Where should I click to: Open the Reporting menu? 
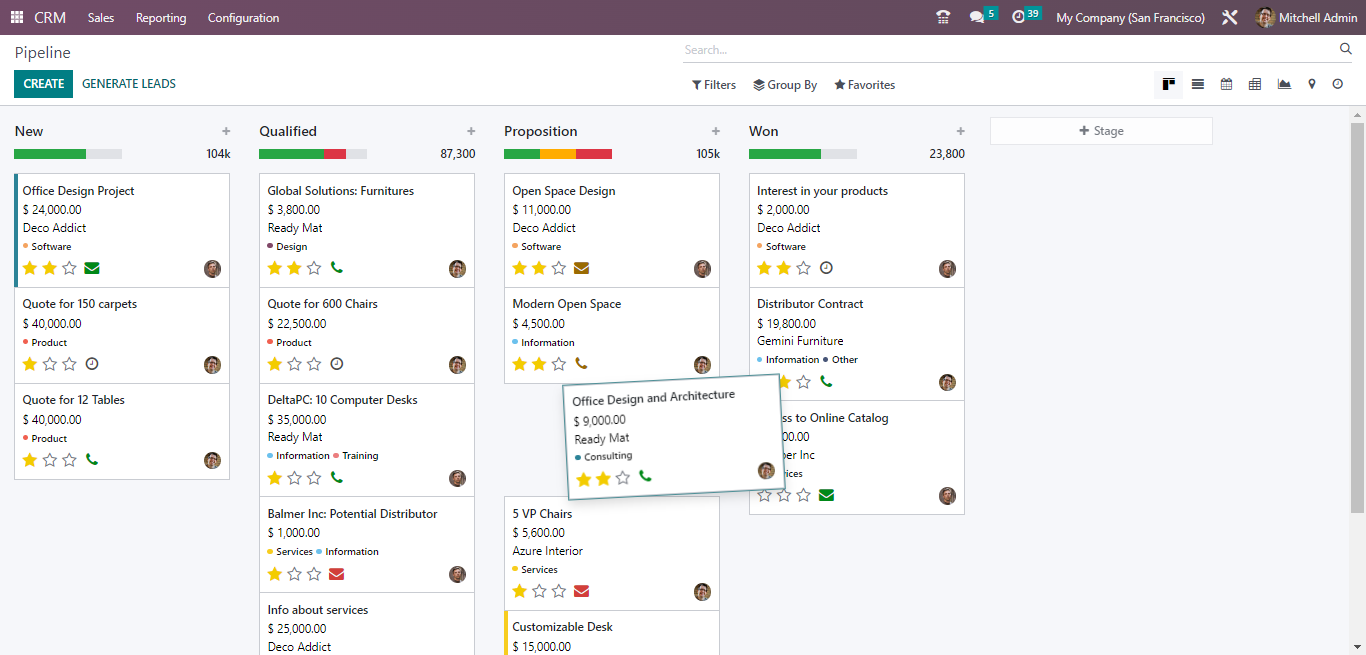coord(161,18)
